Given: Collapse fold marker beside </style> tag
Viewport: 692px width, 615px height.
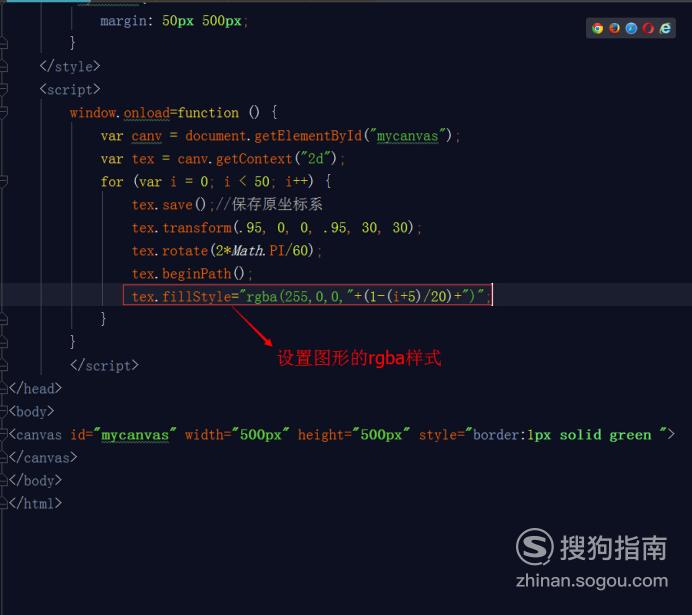Looking at the screenshot, I should (4, 67).
